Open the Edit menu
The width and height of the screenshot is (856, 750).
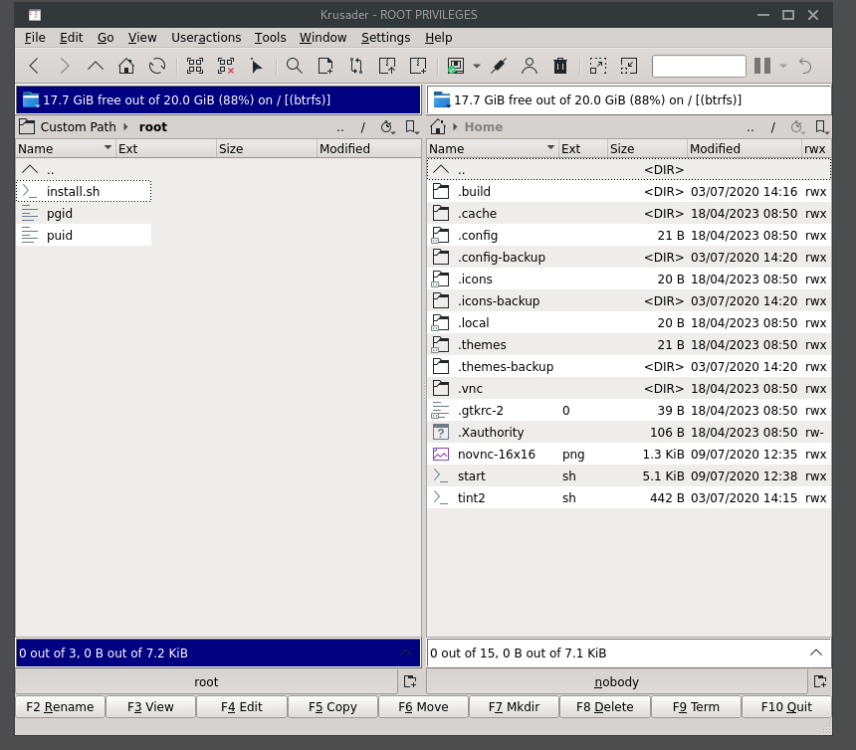[x=71, y=38]
